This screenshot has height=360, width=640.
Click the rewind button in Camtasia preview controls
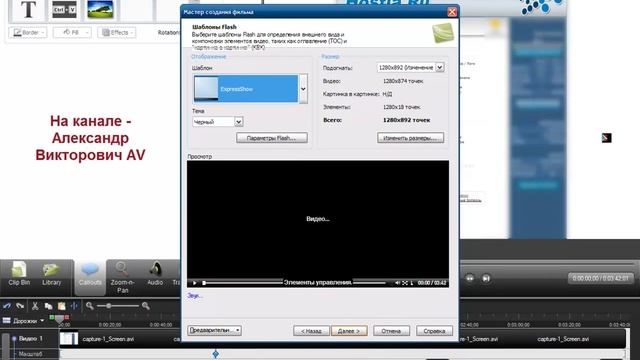coord(470,278)
